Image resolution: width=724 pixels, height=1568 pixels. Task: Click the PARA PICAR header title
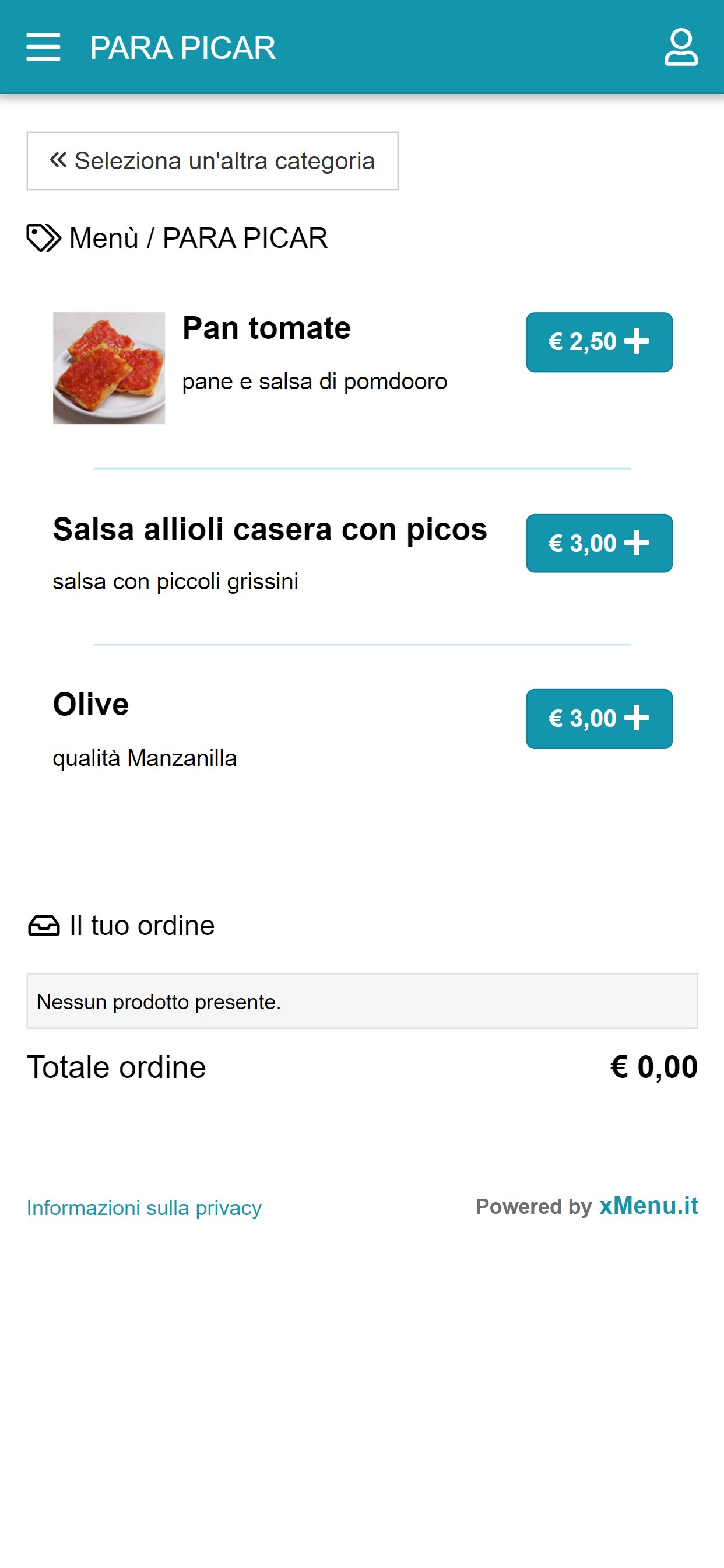click(x=182, y=47)
